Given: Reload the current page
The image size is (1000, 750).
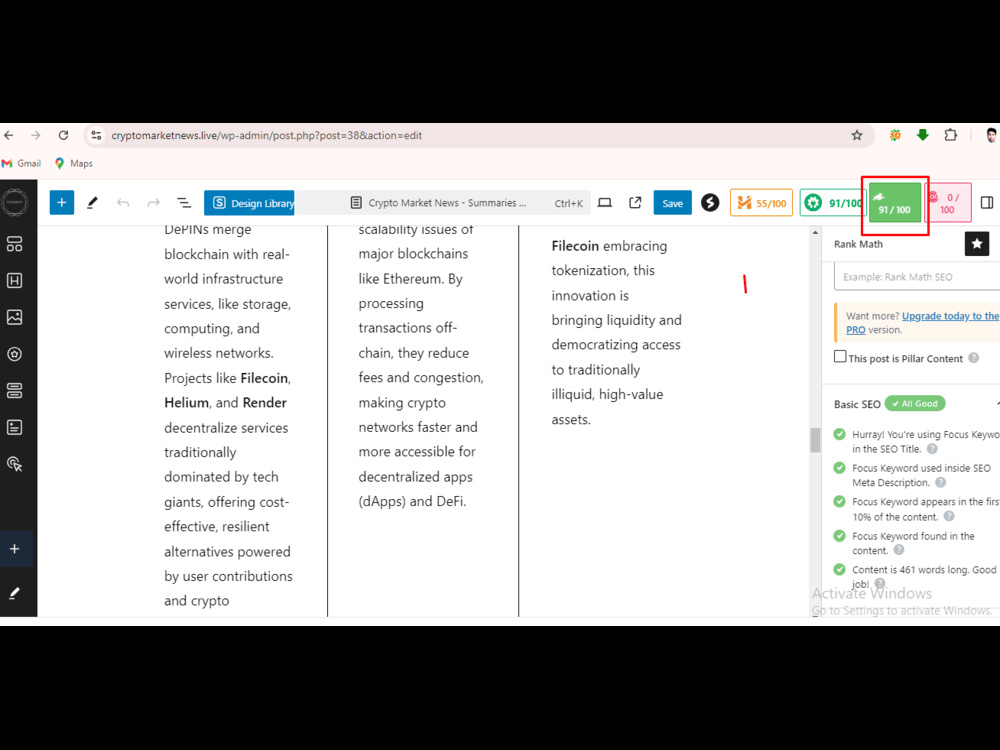Looking at the screenshot, I should (63, 135).
